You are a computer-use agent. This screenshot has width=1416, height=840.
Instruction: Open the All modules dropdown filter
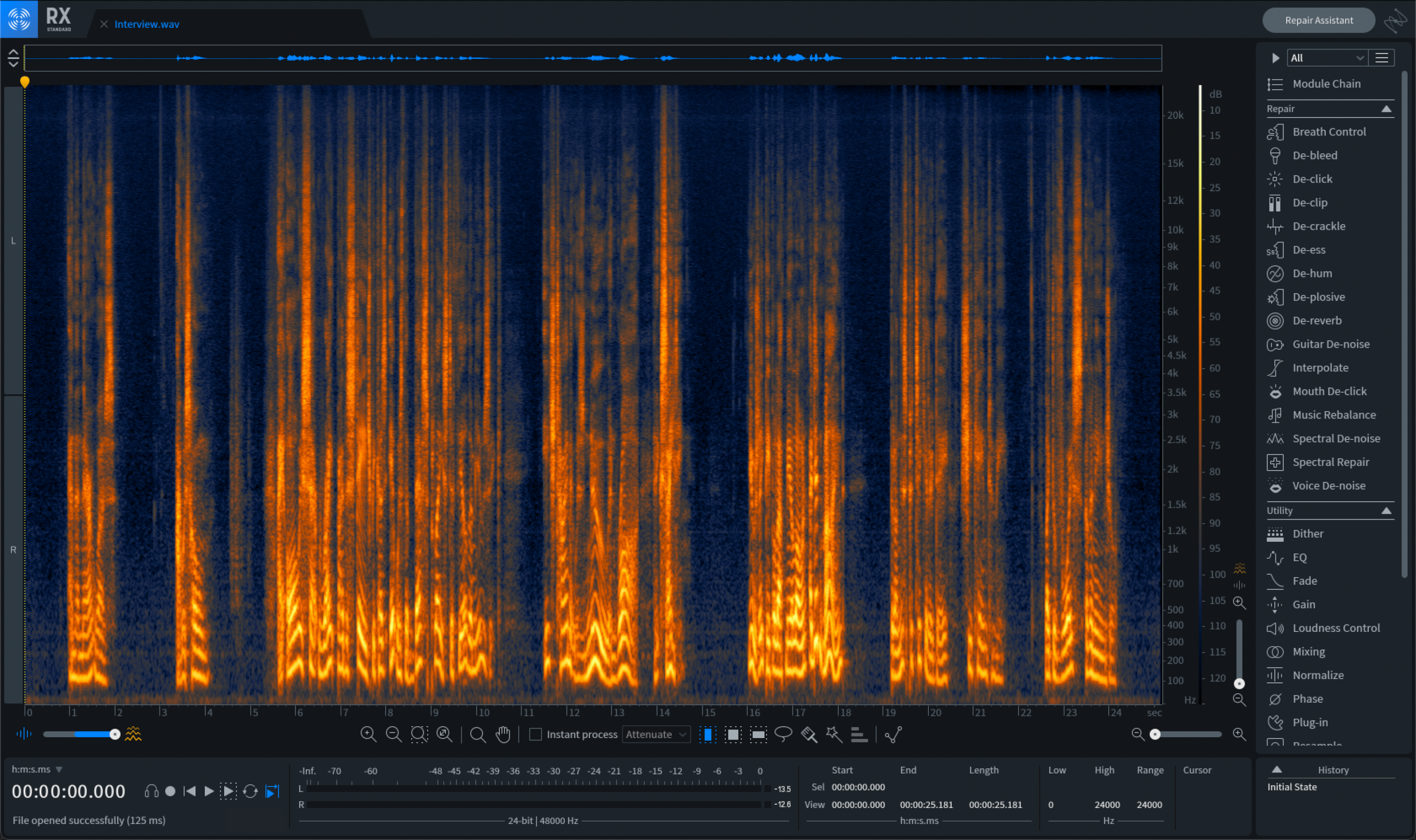click(1325, 57)
